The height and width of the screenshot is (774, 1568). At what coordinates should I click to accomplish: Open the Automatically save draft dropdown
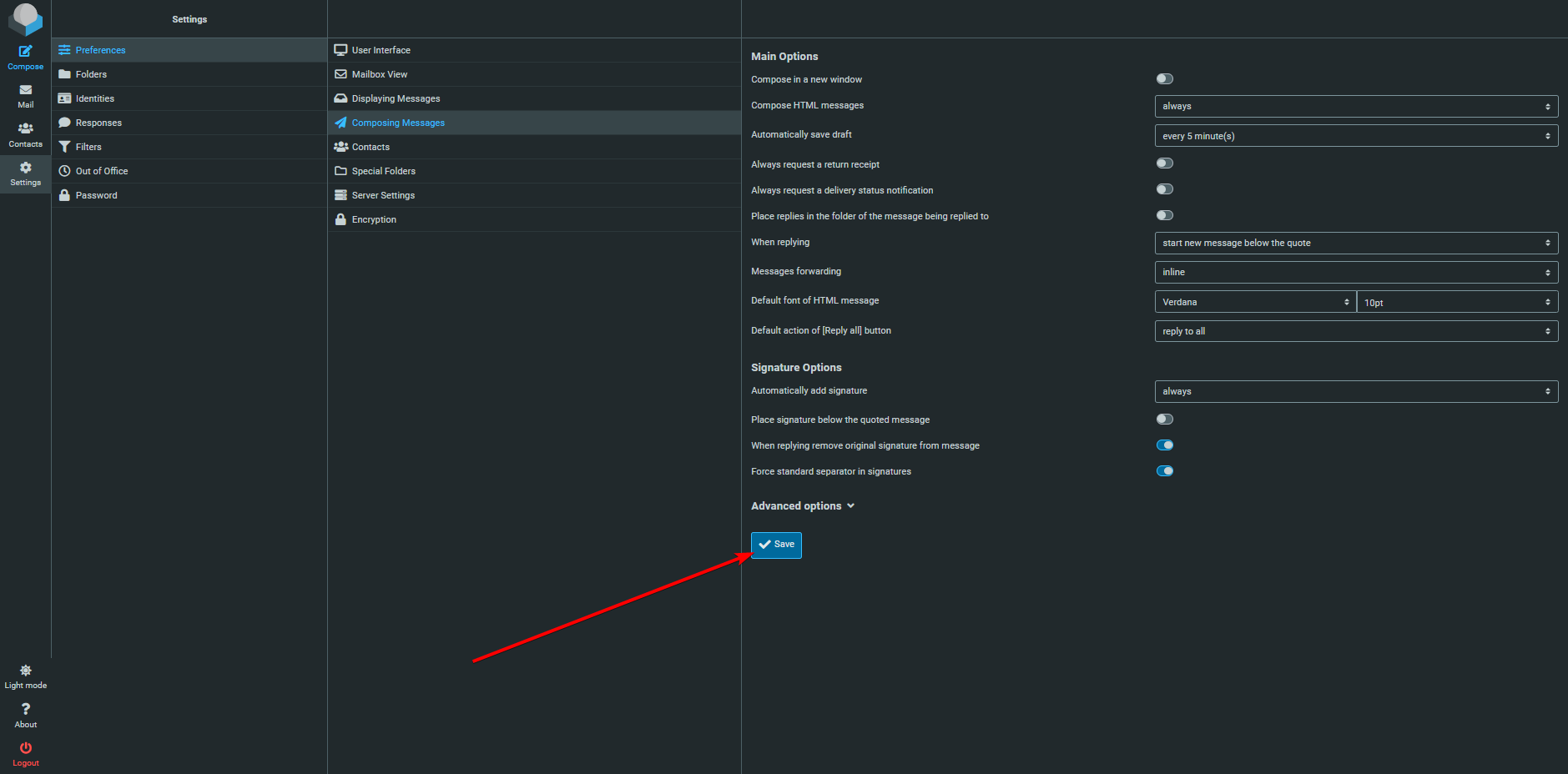point(1355,136)
